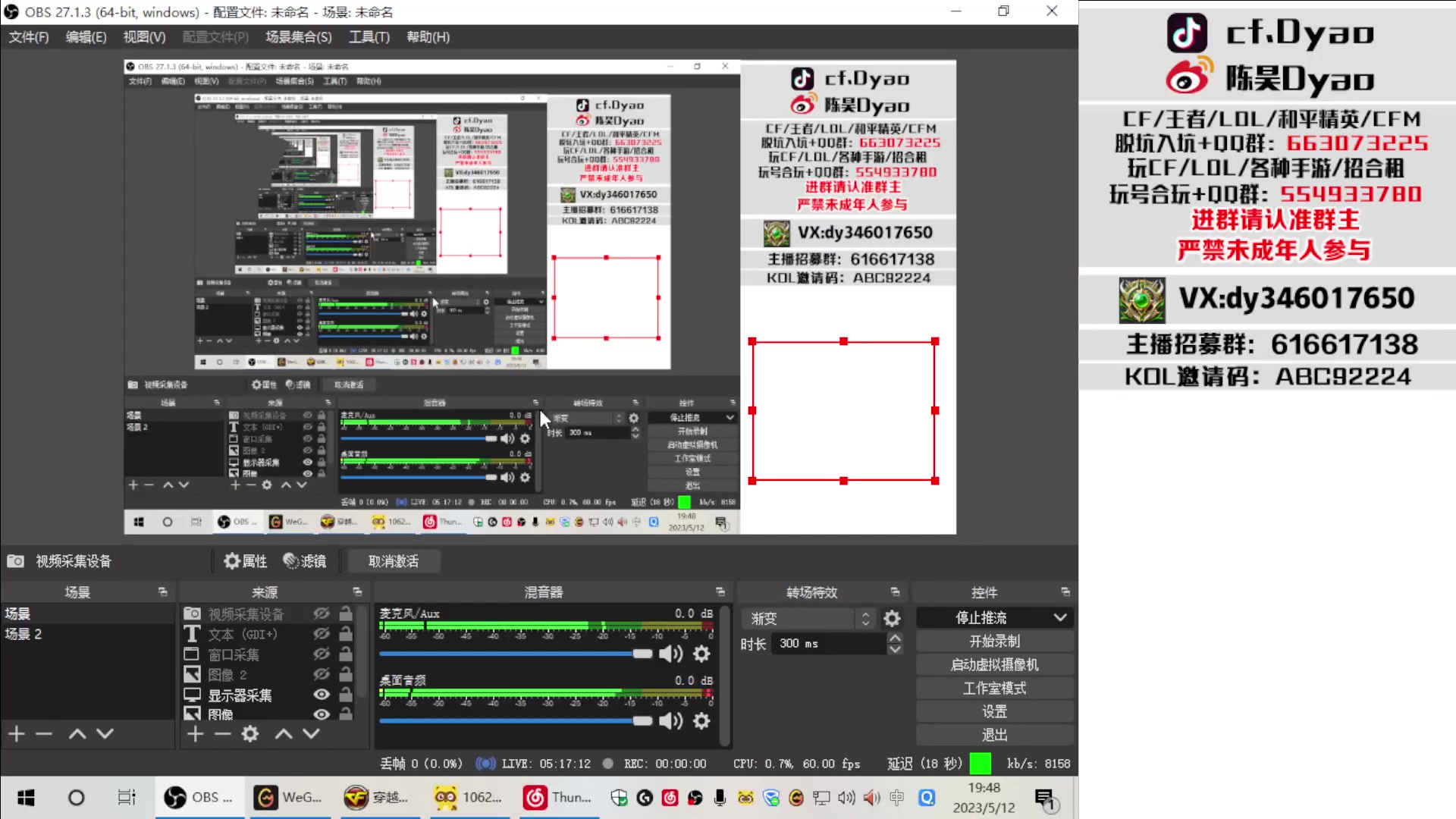Toggle visibility of 文本 (GDI+) source
This screenshot has height=819, width=1456.
(x=322, y=634)
